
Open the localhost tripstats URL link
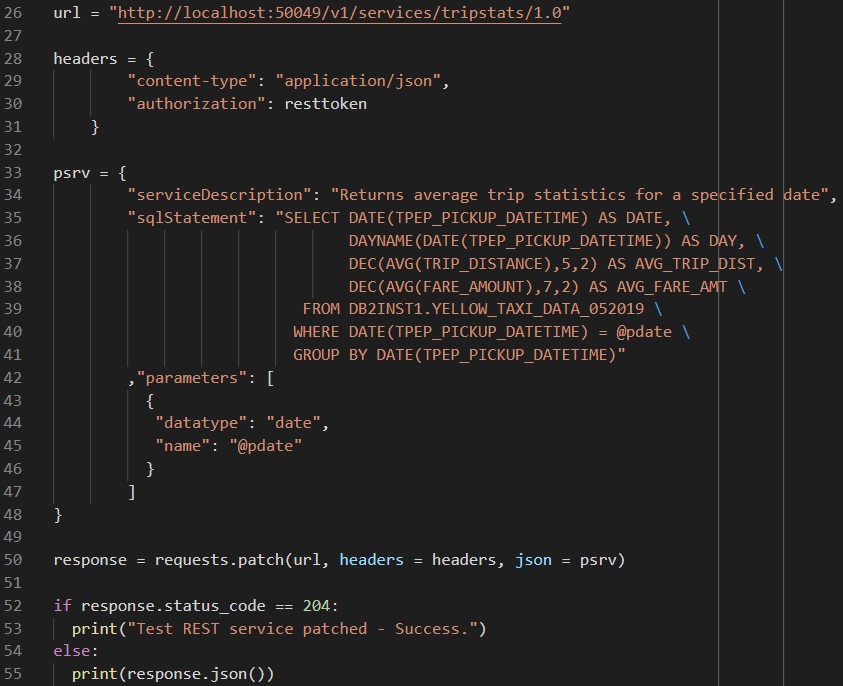[x=339, y=12]
